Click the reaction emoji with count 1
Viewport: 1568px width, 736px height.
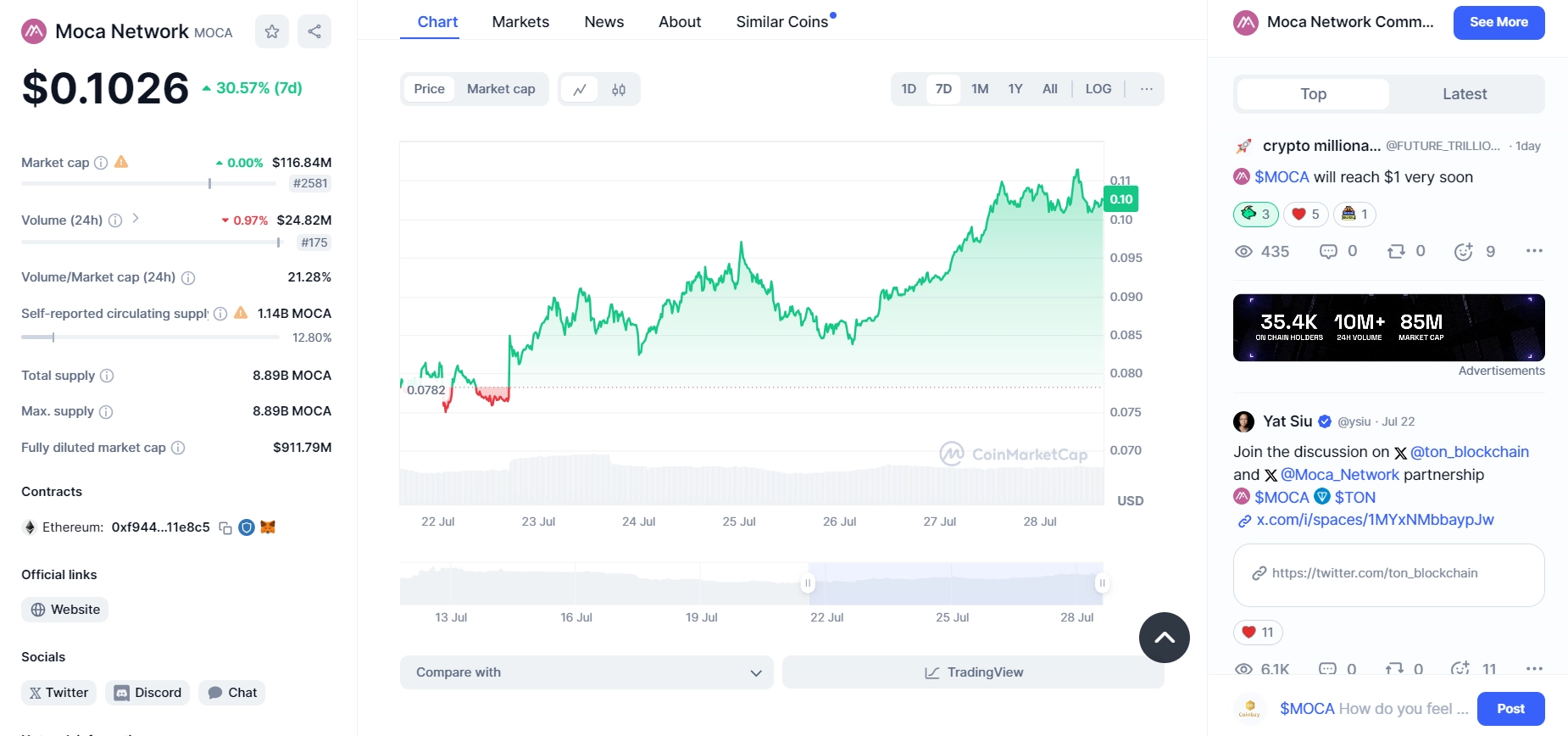pyautogui.click(x=1354, y=215)
